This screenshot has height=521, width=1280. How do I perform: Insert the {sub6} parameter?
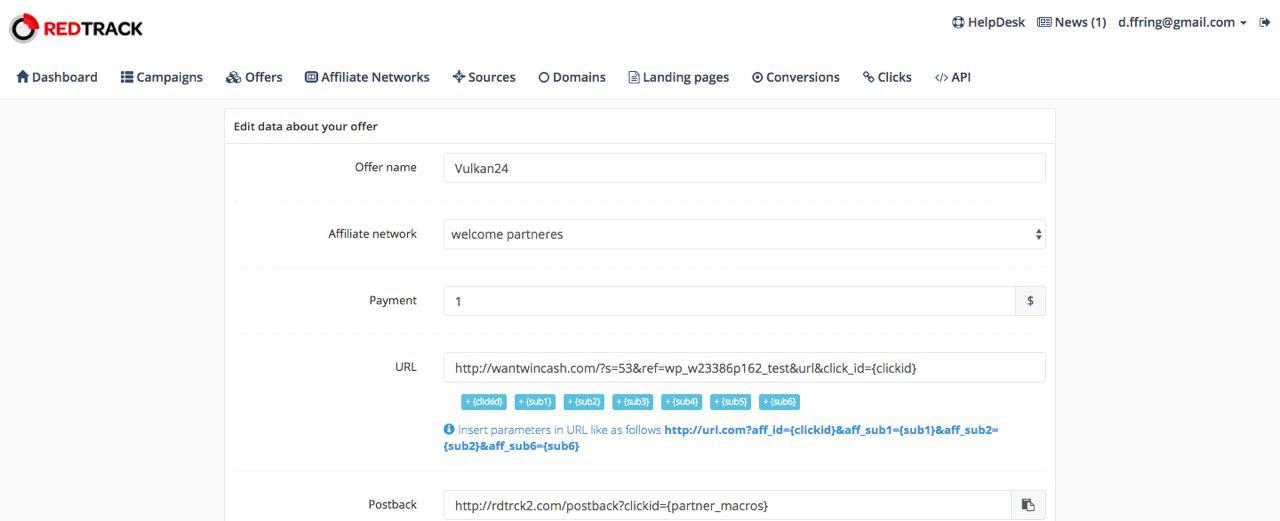point(780,402)
